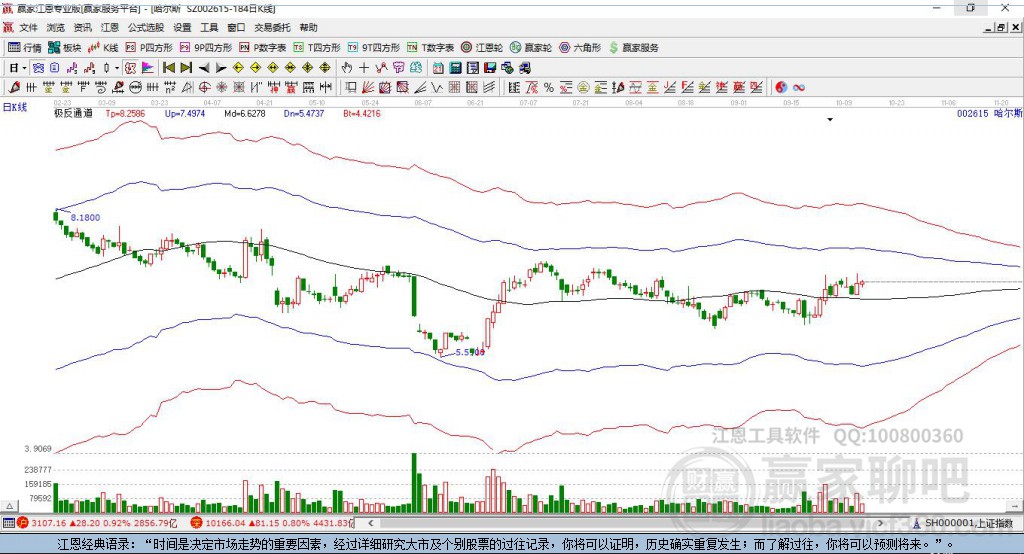This screenshot has width=1024, height=554.
Task: Step chart left with black arrow
Action: tap(204, 68)
